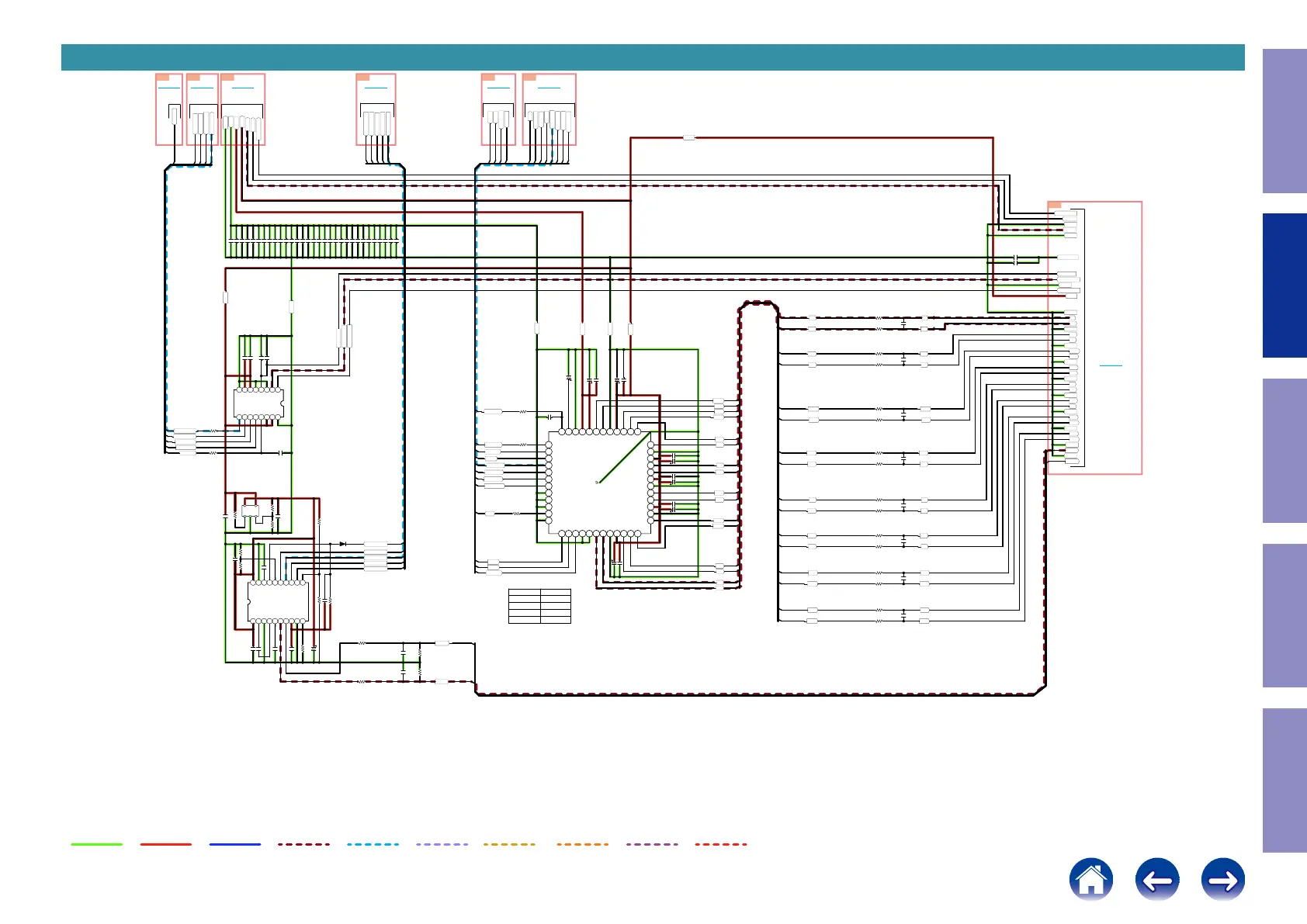Screen dimensions: 1307x924
Task: Click the purple dashed legend line
Action: (x=652, y=844)
